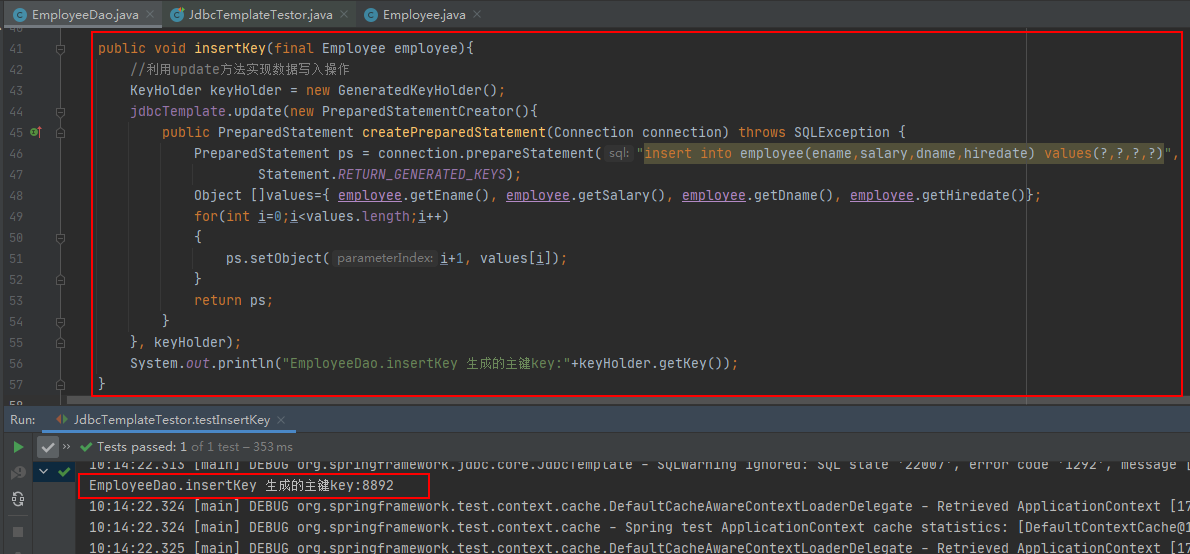Image resolution: width=1190 pixels, height=554 pixels.
Task: Click 'return ps;' statement
Action: click(233, 300)
